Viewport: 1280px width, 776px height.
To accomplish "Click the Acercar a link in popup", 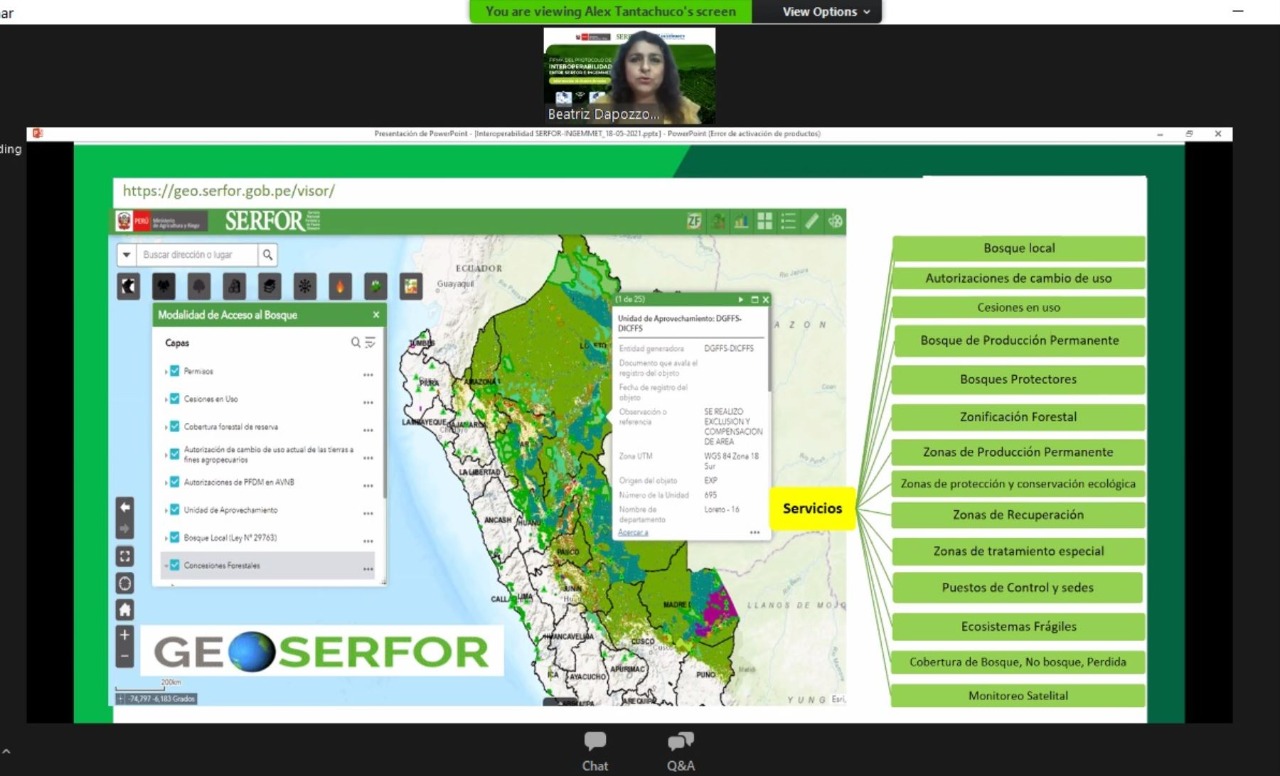I will point(633,532).
